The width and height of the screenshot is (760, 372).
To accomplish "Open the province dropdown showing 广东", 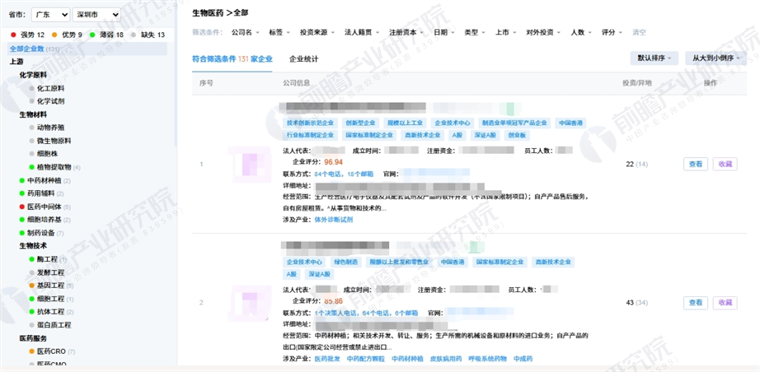I will 51,15.
